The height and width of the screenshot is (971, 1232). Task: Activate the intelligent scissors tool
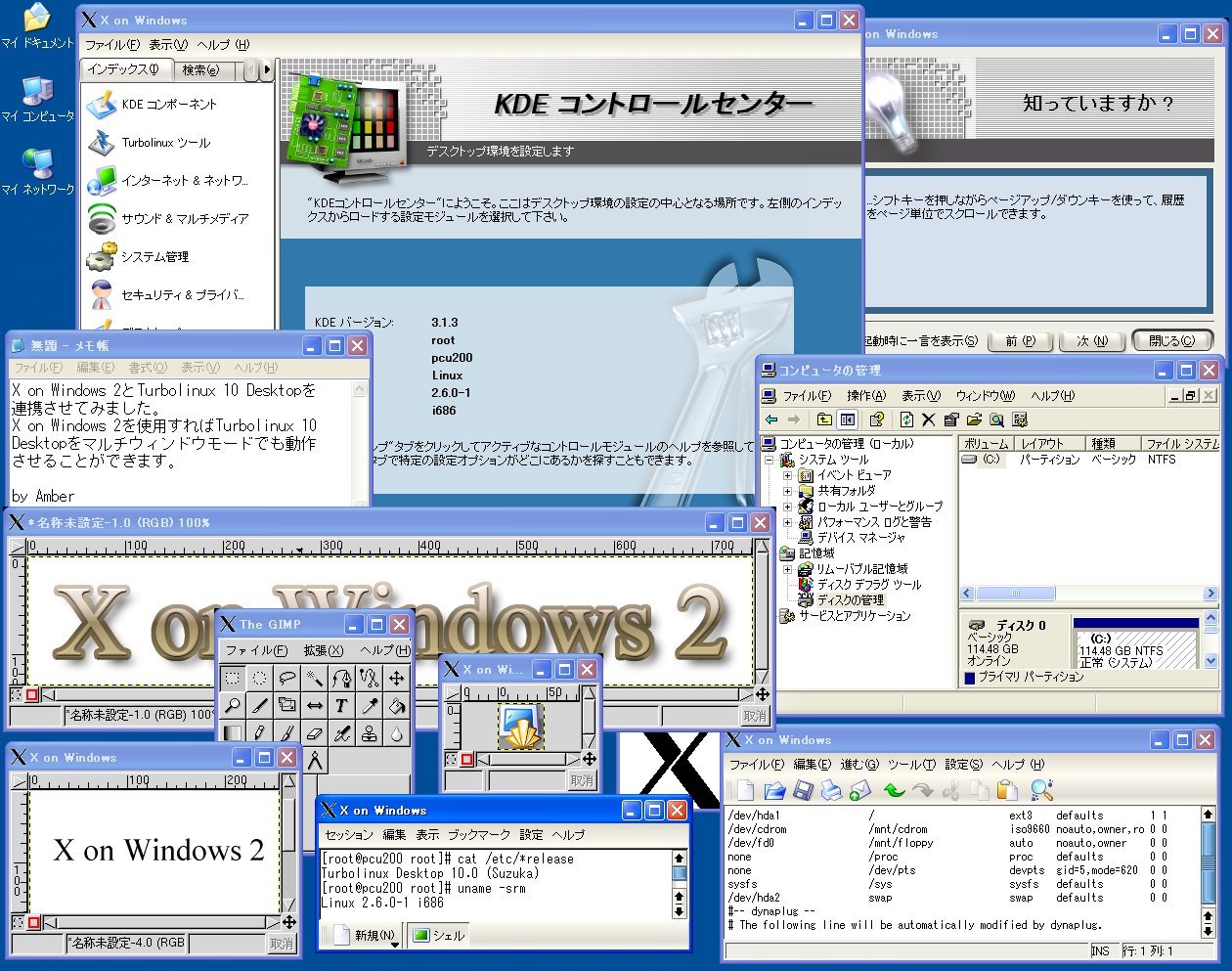click(x=369, y=677)
